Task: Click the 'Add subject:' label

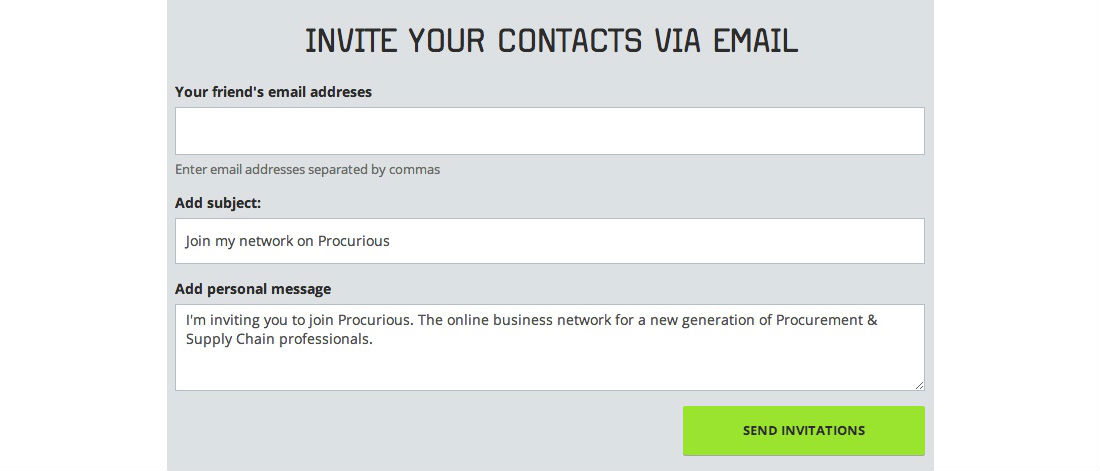Action: click(217, 203)
